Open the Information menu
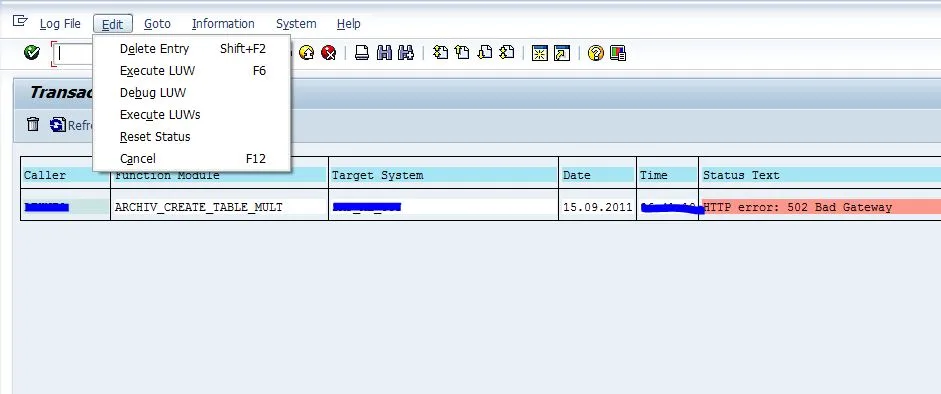941x394 pixels. [x=223, y=24]
